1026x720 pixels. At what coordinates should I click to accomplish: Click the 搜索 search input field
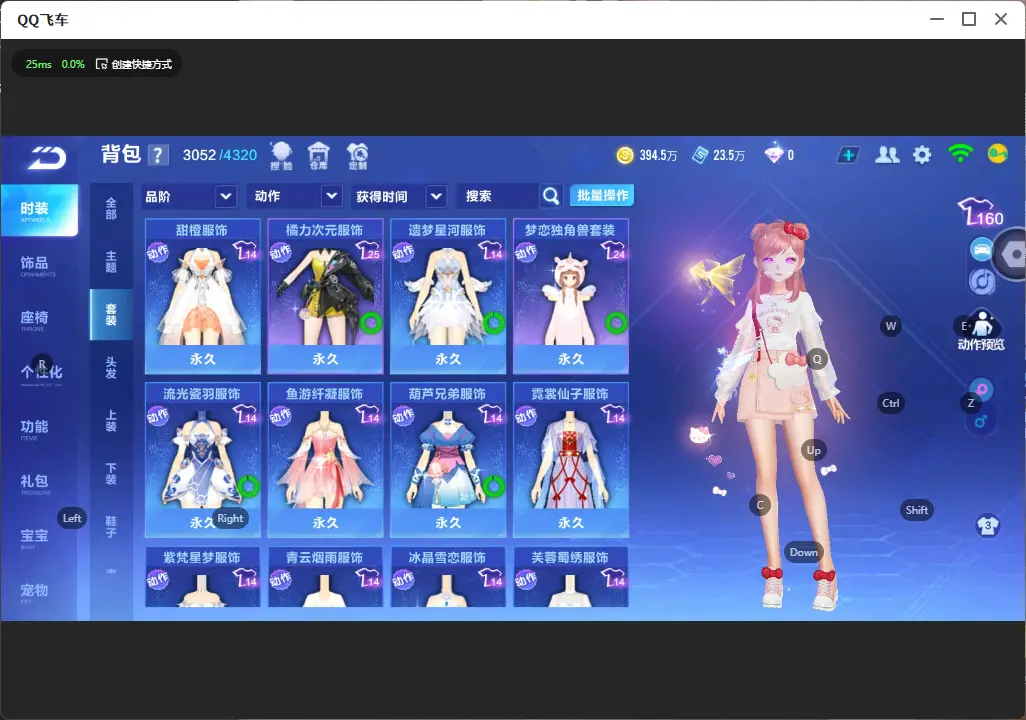(500, 196)
